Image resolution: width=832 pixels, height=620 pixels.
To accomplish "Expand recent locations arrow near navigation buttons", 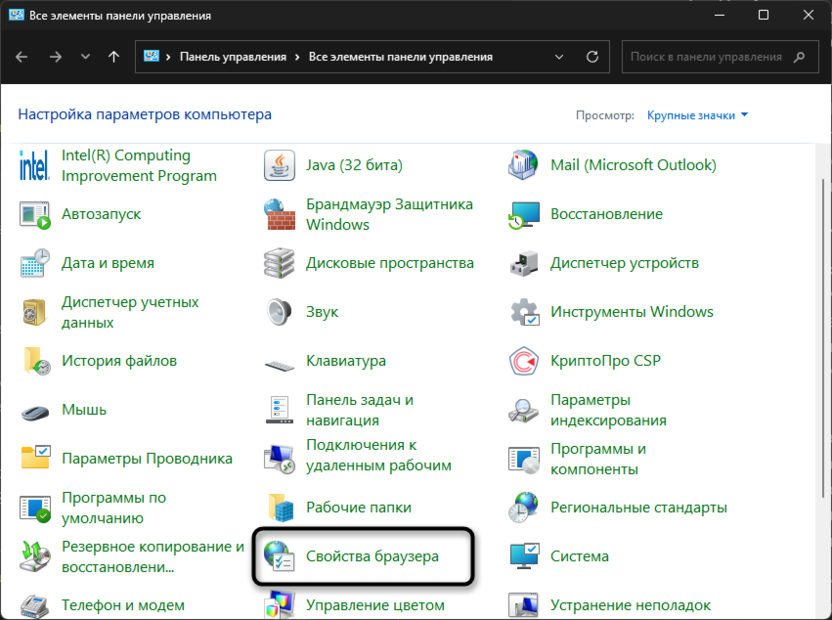I will point(85,57).
